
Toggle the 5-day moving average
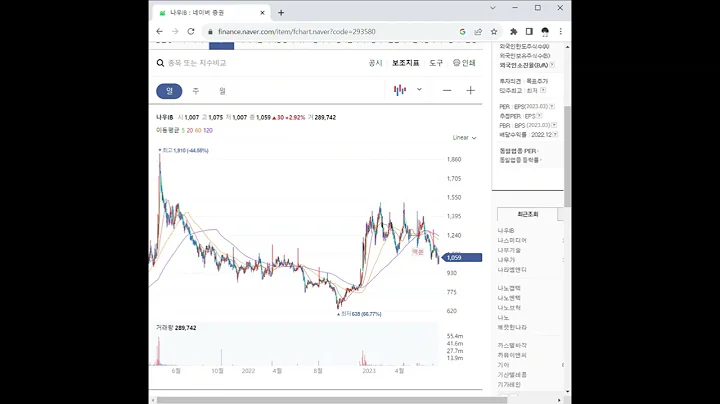(x=183, y=130)
